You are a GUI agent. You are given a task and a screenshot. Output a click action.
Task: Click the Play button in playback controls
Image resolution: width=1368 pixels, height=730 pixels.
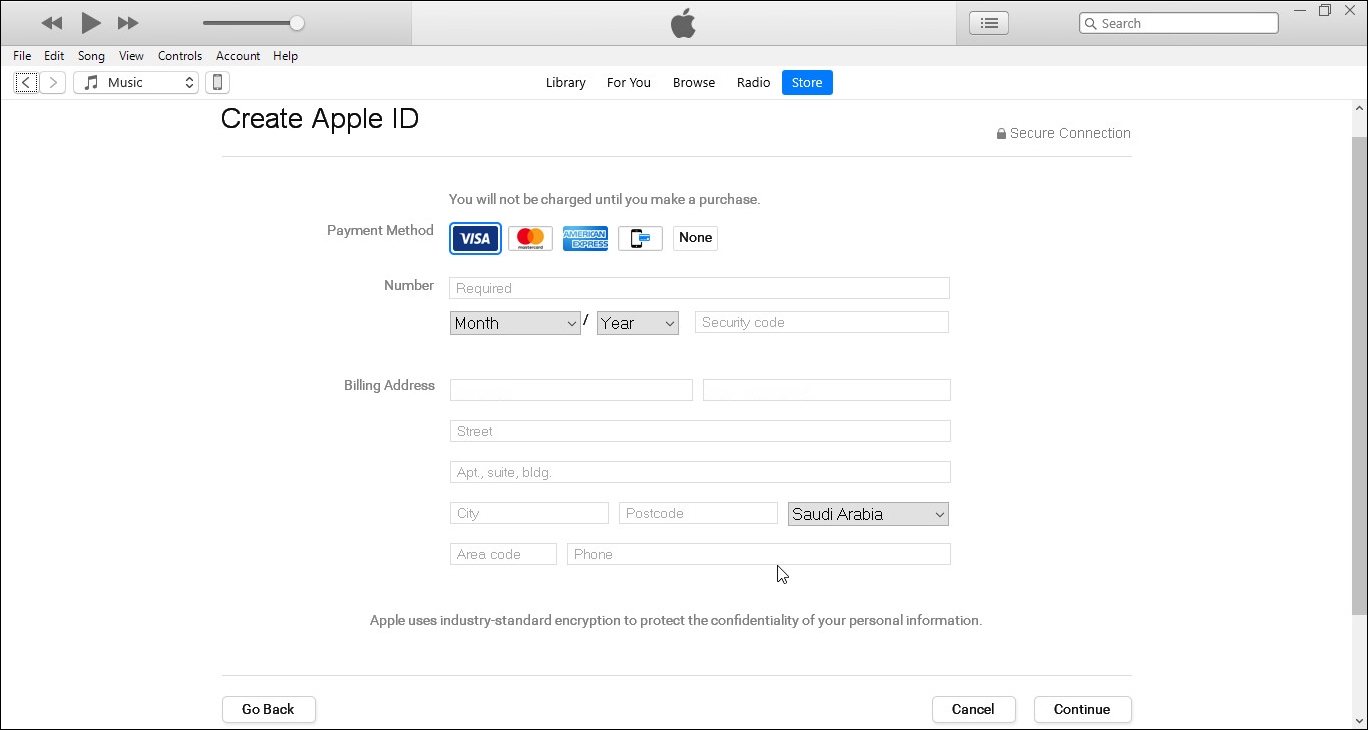[91, 23]
